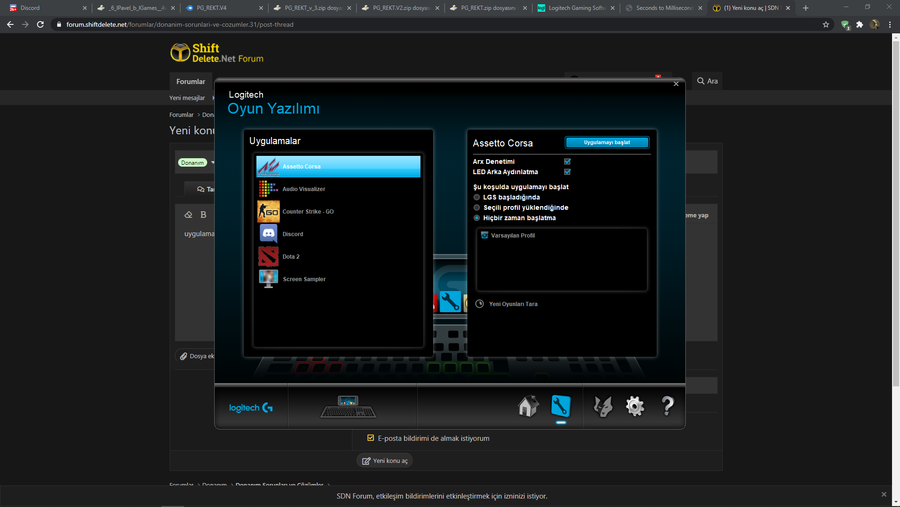Click the Logitech G logo

(250, 408)
